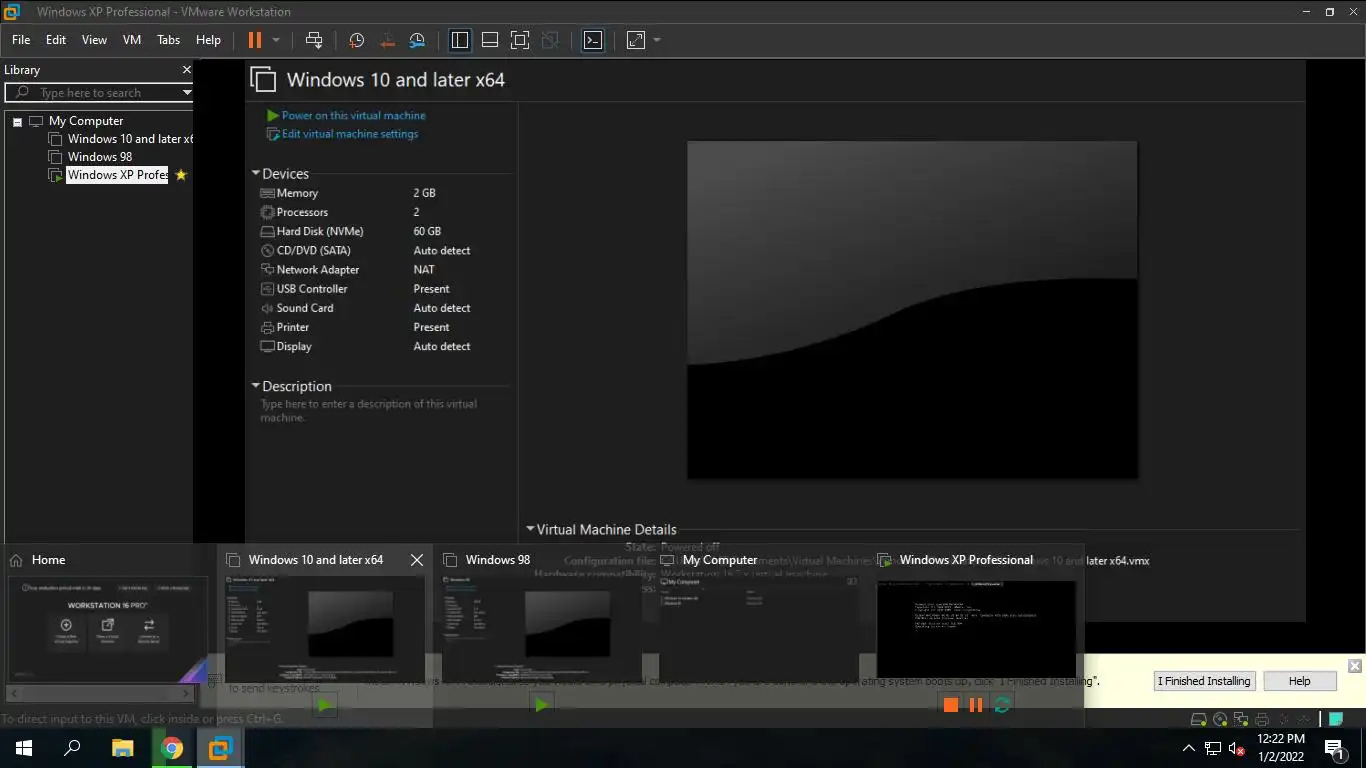
Task: Collapse the Devices section
Action: 256,174
